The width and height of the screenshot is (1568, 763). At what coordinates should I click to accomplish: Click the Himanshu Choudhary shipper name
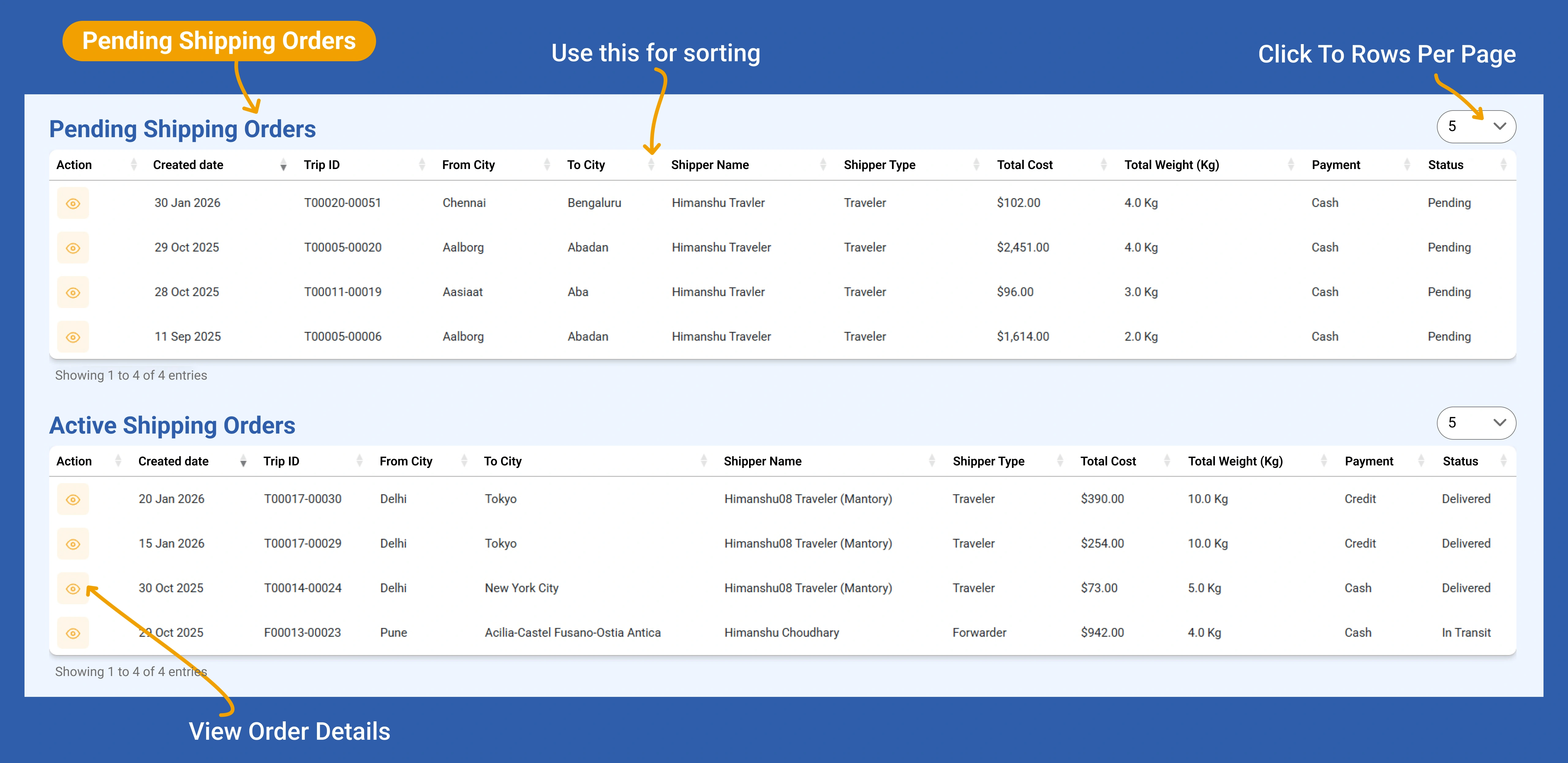coord(782,633)
